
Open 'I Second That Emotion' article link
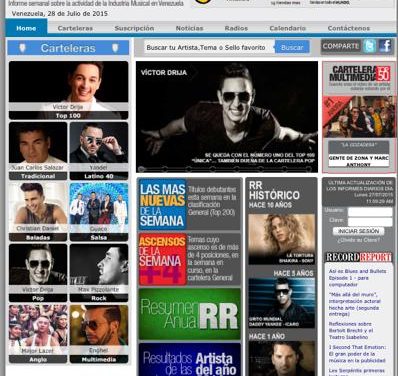[x=357, y=354]
